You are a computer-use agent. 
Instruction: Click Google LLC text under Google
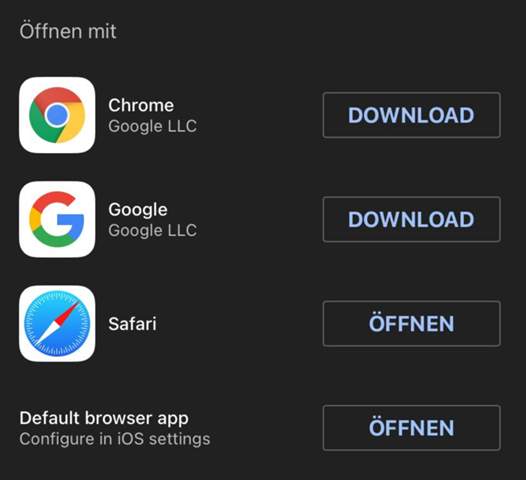(153, 230)
